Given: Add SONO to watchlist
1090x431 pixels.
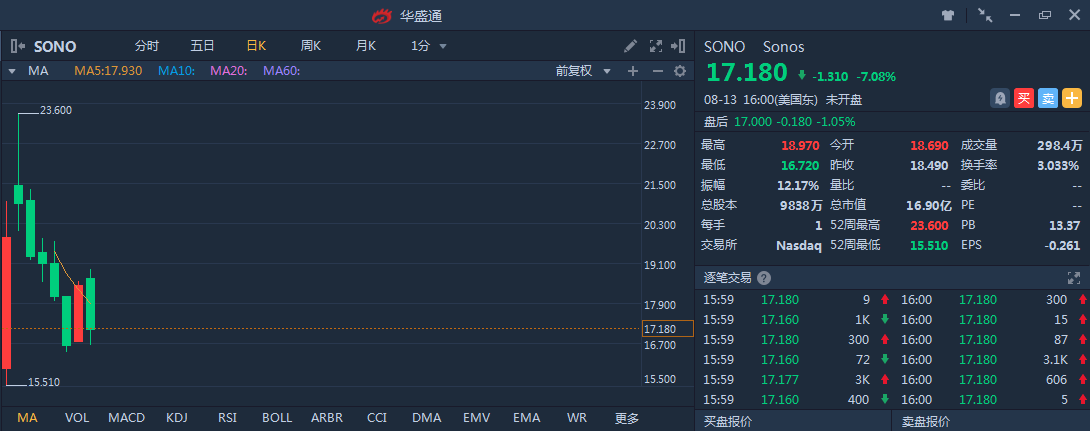Looking at the screenshot, I should (1072, 98).
